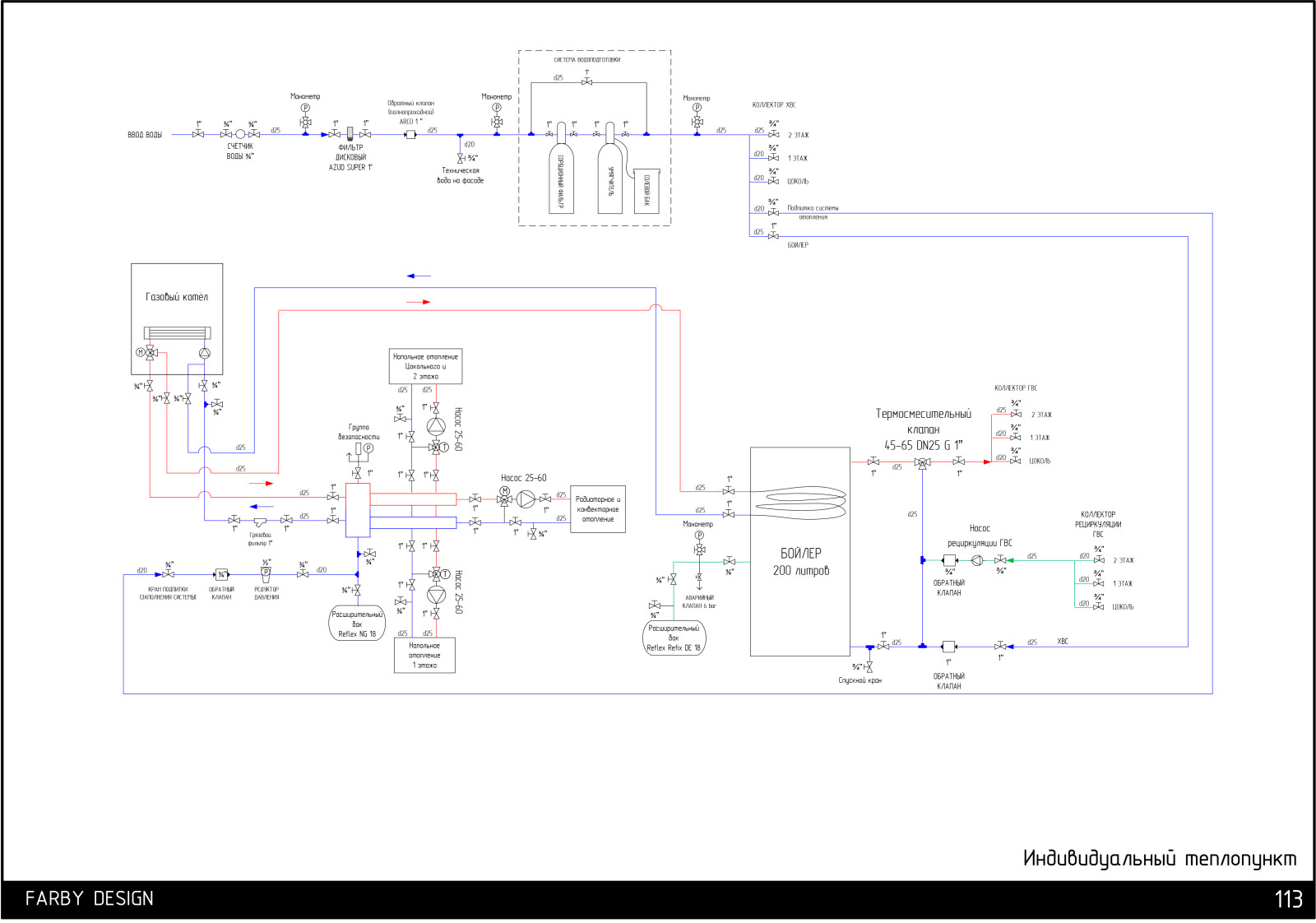This screenshot has width=1316, height=923.
Task: Select the thermostatic mixing valve symbol
Action: (x=923, y=463)
